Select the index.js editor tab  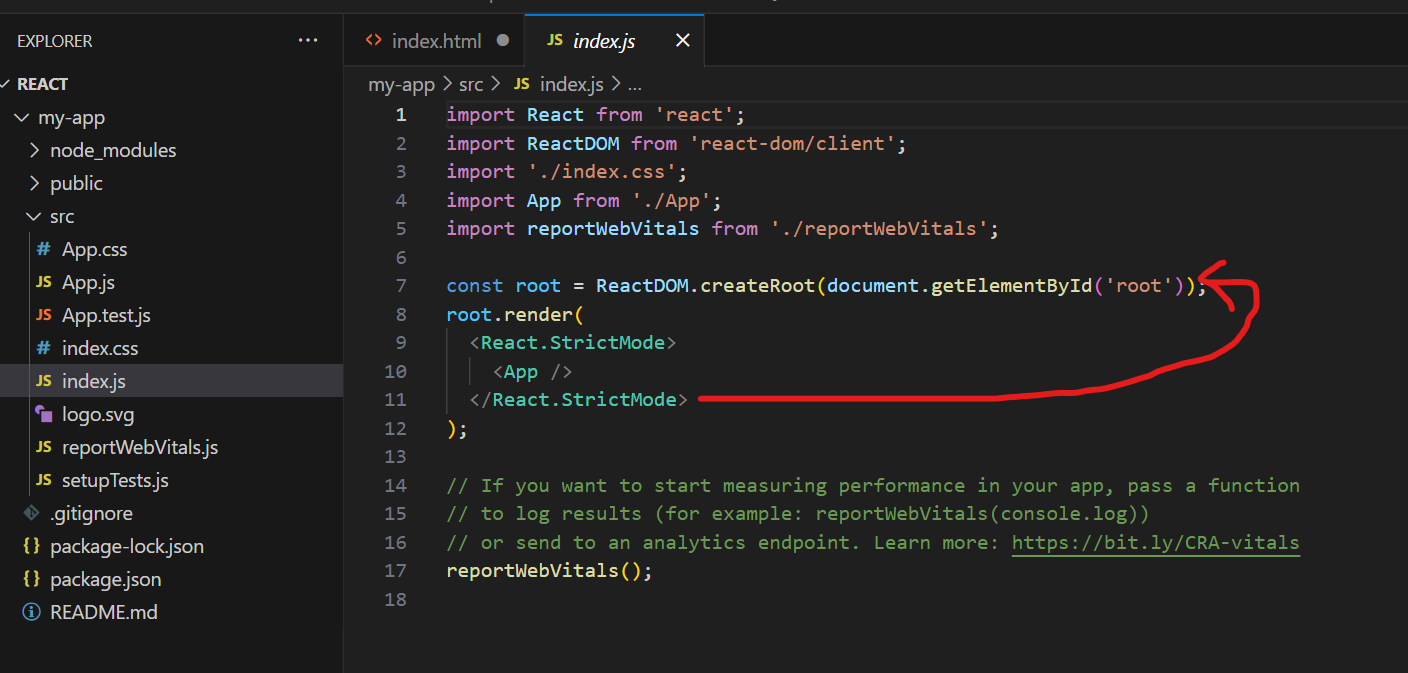coord(603,41)
